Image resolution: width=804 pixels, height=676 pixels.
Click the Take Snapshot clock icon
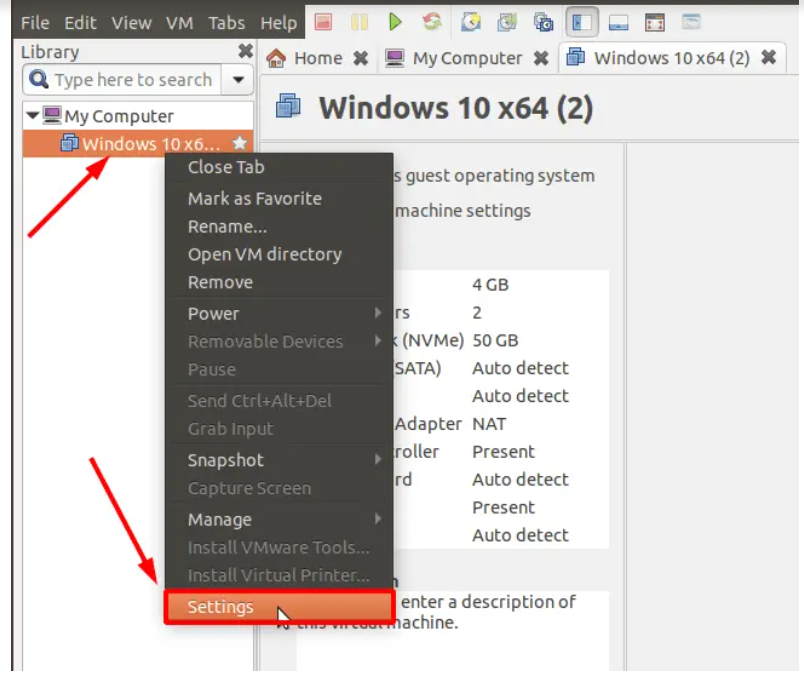(471, 22)
